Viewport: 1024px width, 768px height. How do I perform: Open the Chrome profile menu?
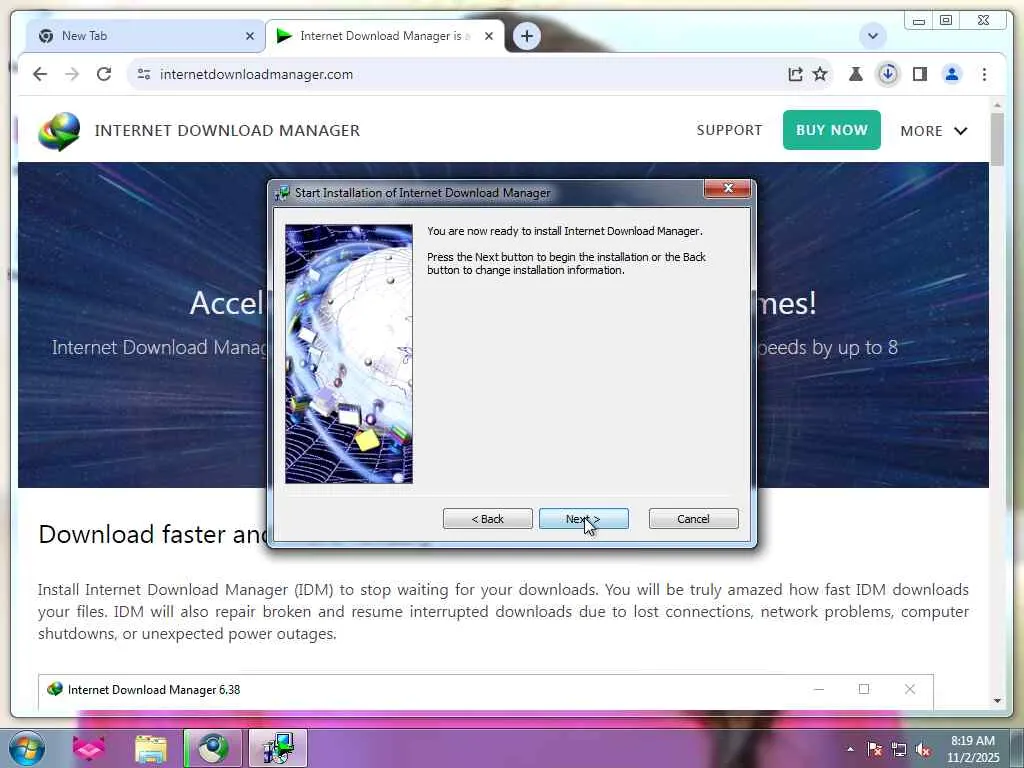952,74
